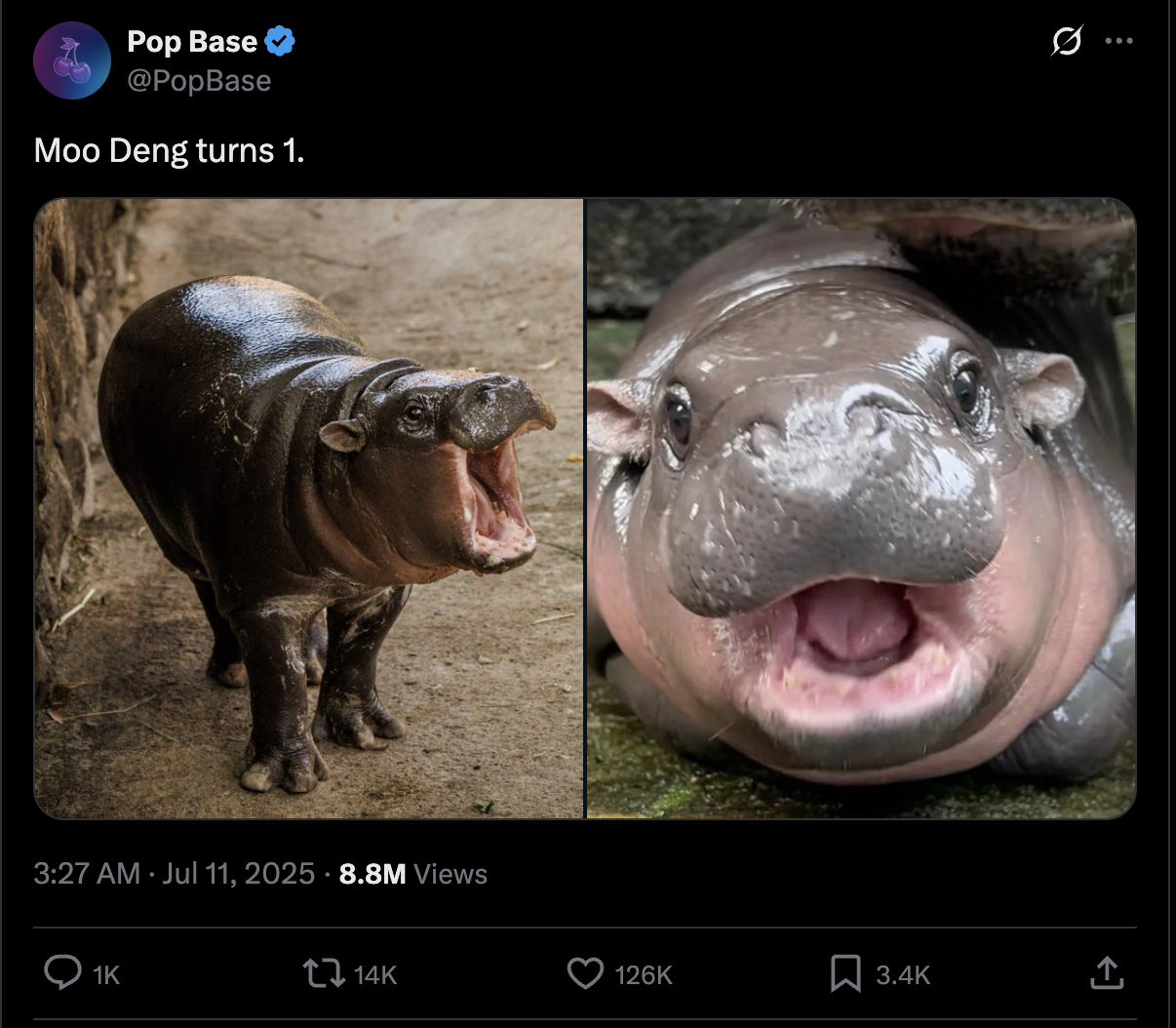This screenshot has width=1176, height=1028.
Task: Click the Grok explain post icon
Action: click(1066, 41)
